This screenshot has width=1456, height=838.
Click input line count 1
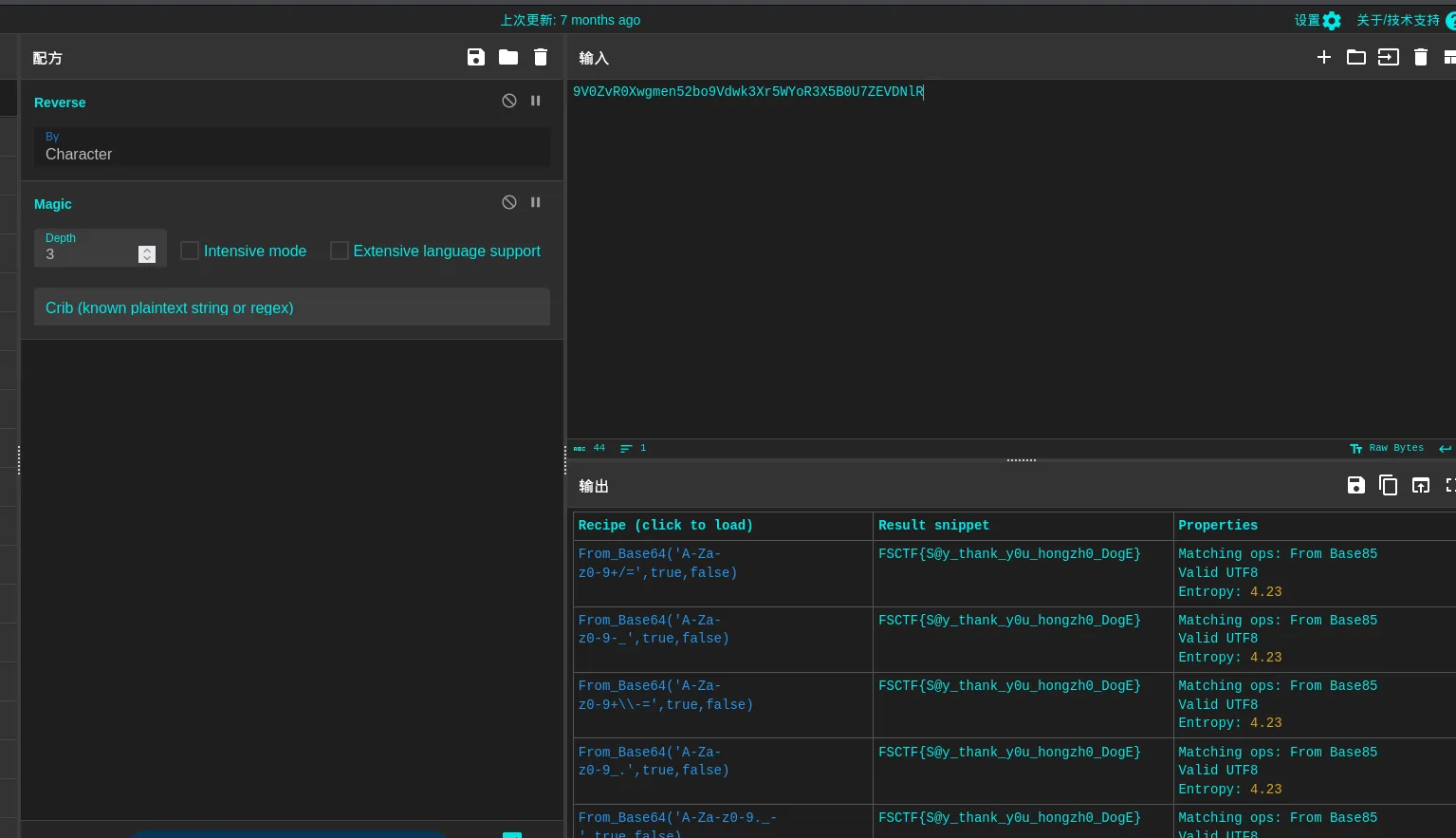pyautogui.click(x=634, y=448)
